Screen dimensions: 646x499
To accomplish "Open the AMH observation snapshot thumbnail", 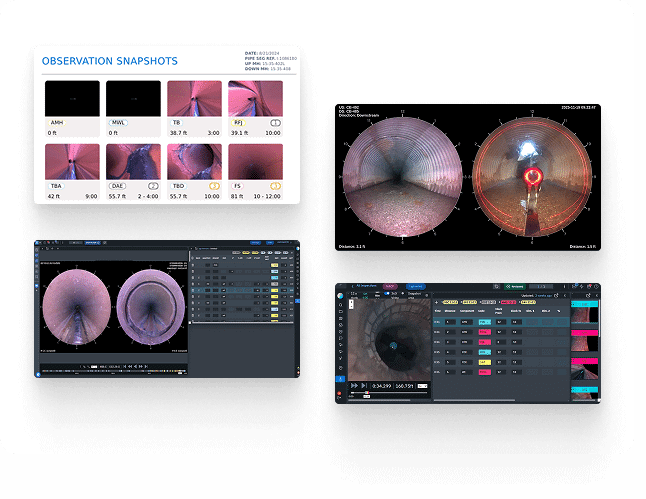I will 74,98.
